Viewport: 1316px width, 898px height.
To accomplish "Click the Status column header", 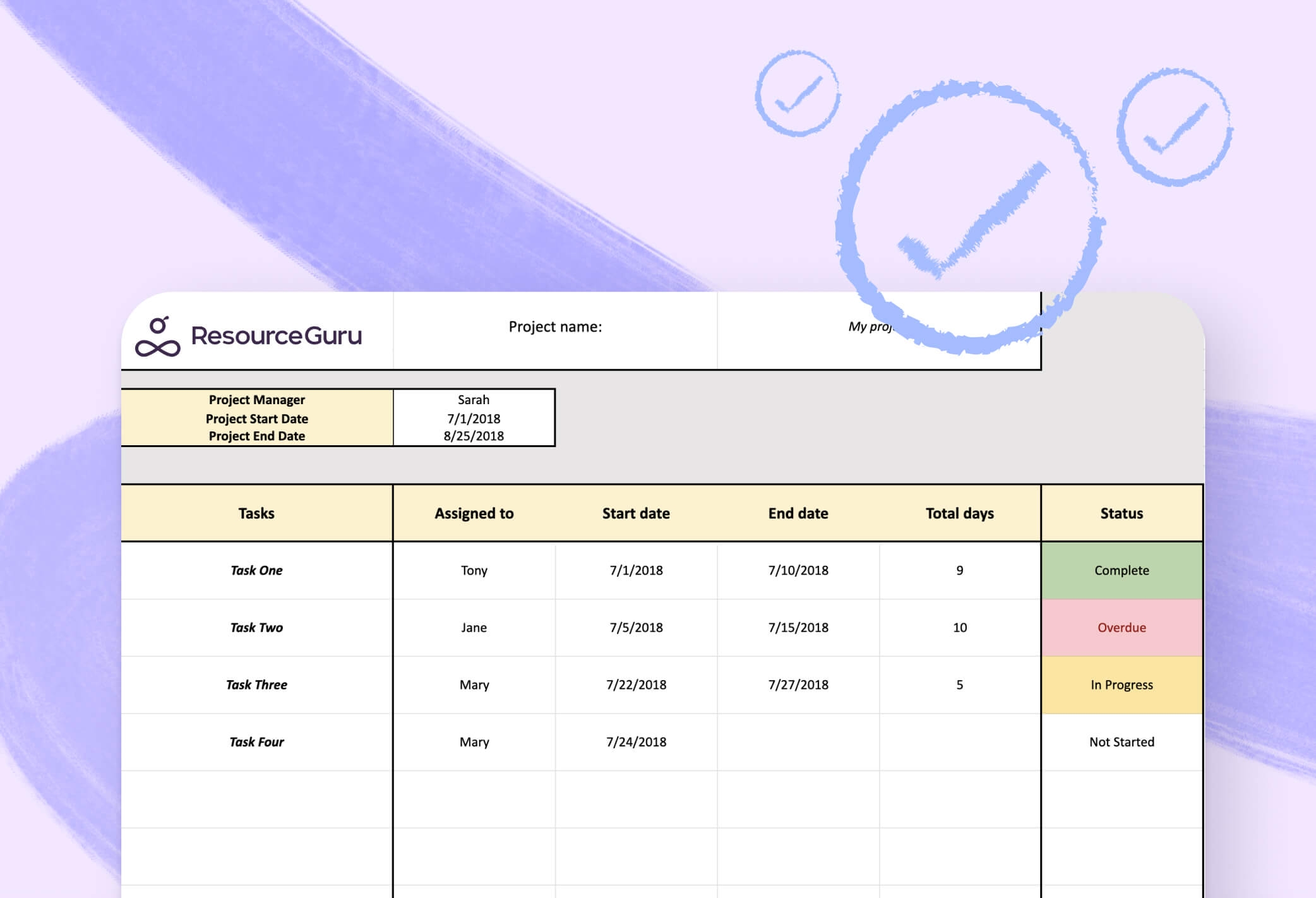I will pyautogui.click(x=1122, y=513).
